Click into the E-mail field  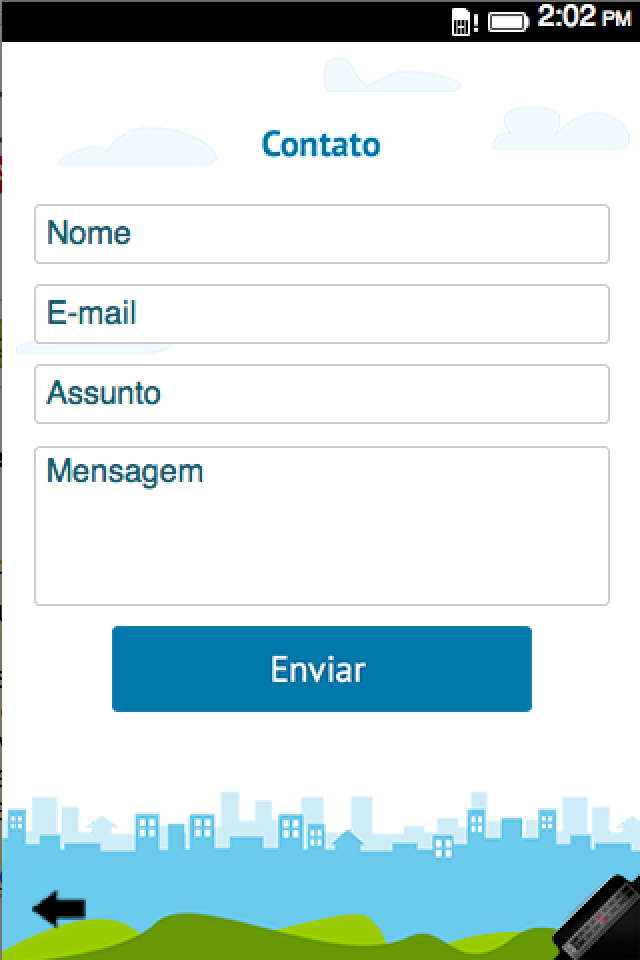pyautogui.click(x=322, y=314)
